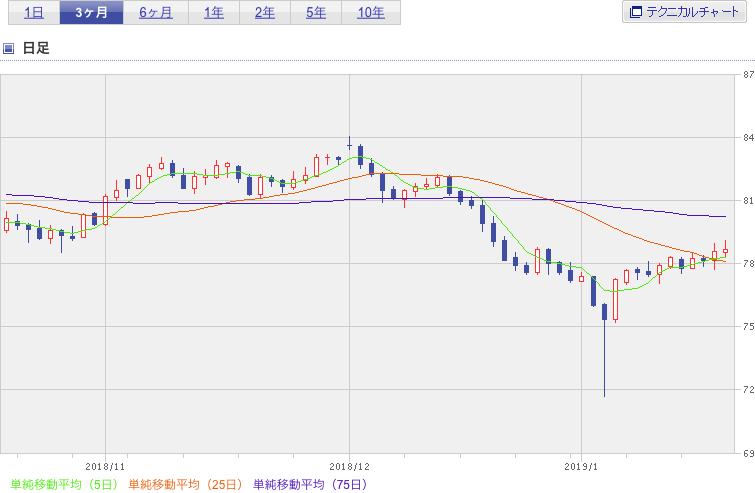The width and height of the screenshot is (755, 493).
Task: Click the blue square icon beside 日足
Action: tap(8, 48)
